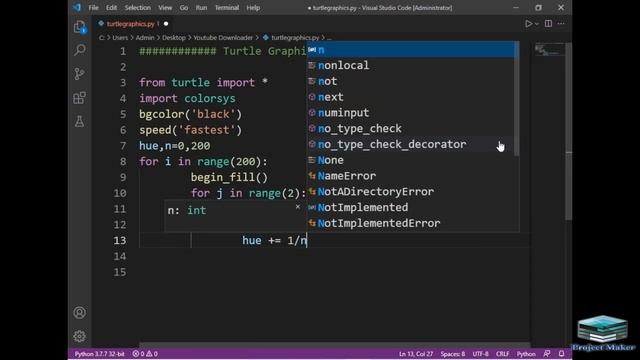Click the 'import colorsys' code line
The width and height of the screenshot is (640, 360).
tap(187, 98)
